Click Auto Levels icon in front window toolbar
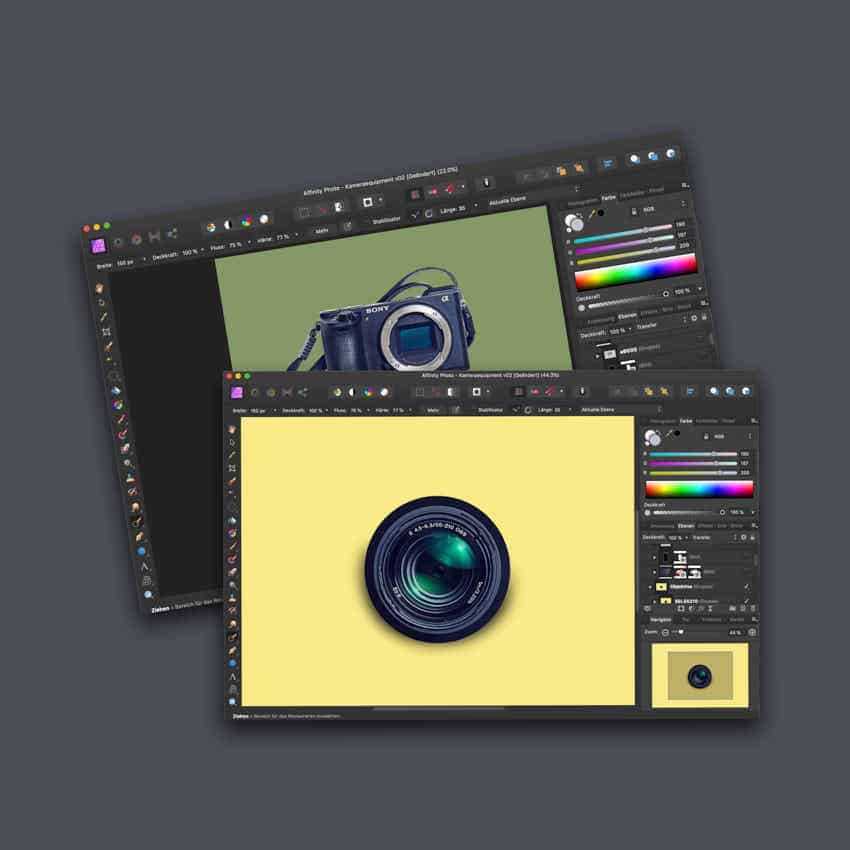The image size is (850, 850). tap(337, 392)
